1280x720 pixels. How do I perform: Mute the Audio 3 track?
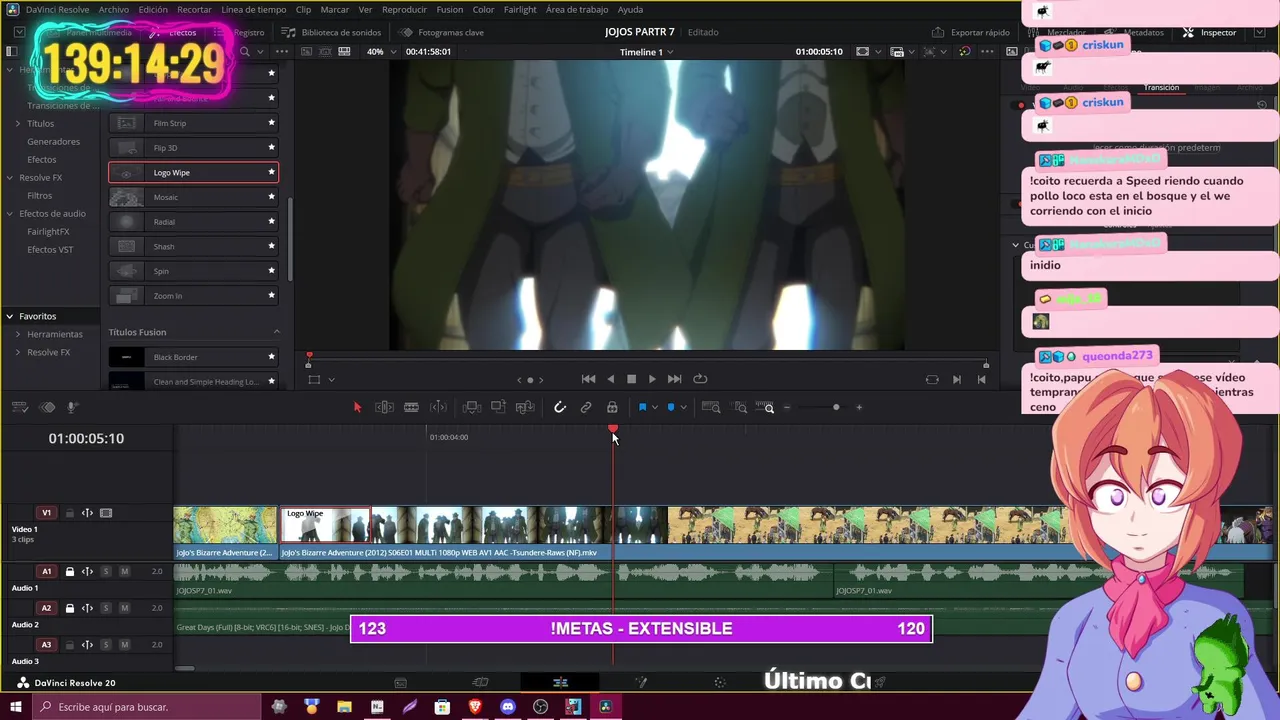coord(124,645)
